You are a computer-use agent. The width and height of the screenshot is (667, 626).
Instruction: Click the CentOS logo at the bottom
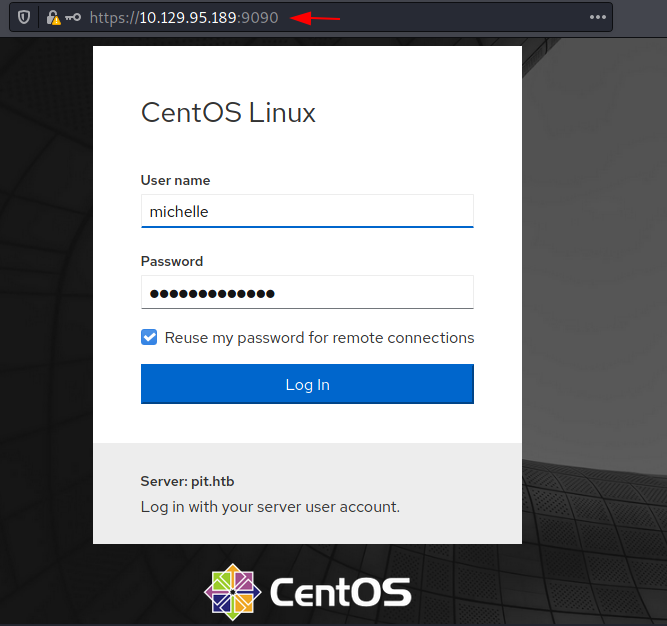(308, 592)
